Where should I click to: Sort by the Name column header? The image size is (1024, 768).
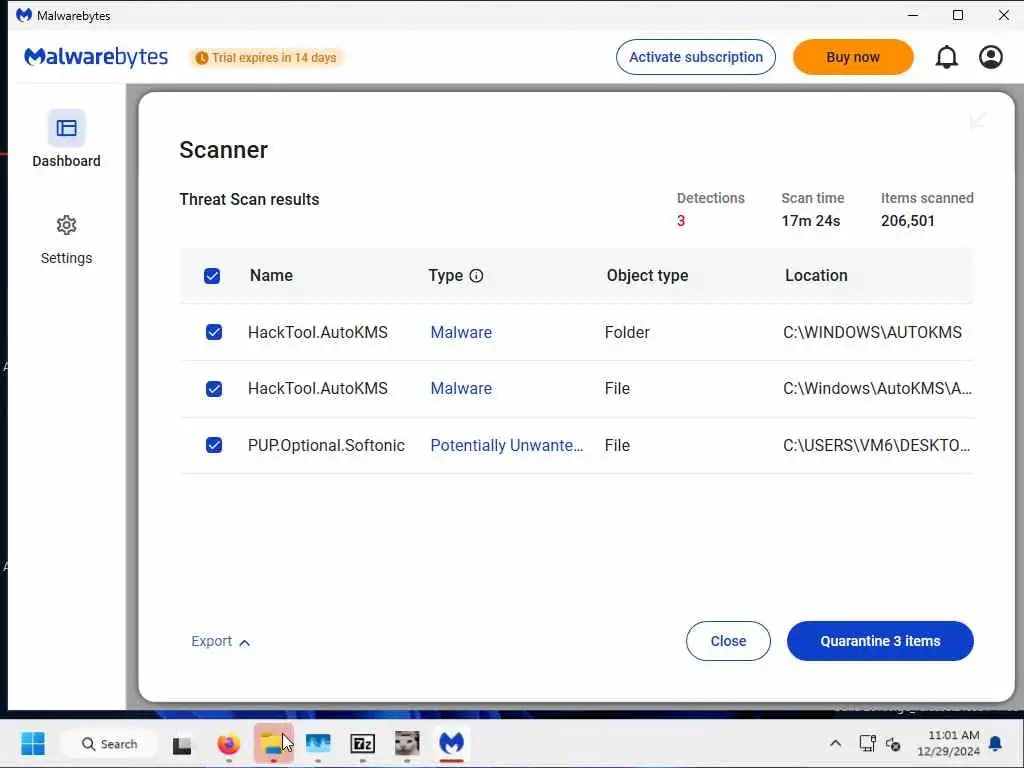271,276
